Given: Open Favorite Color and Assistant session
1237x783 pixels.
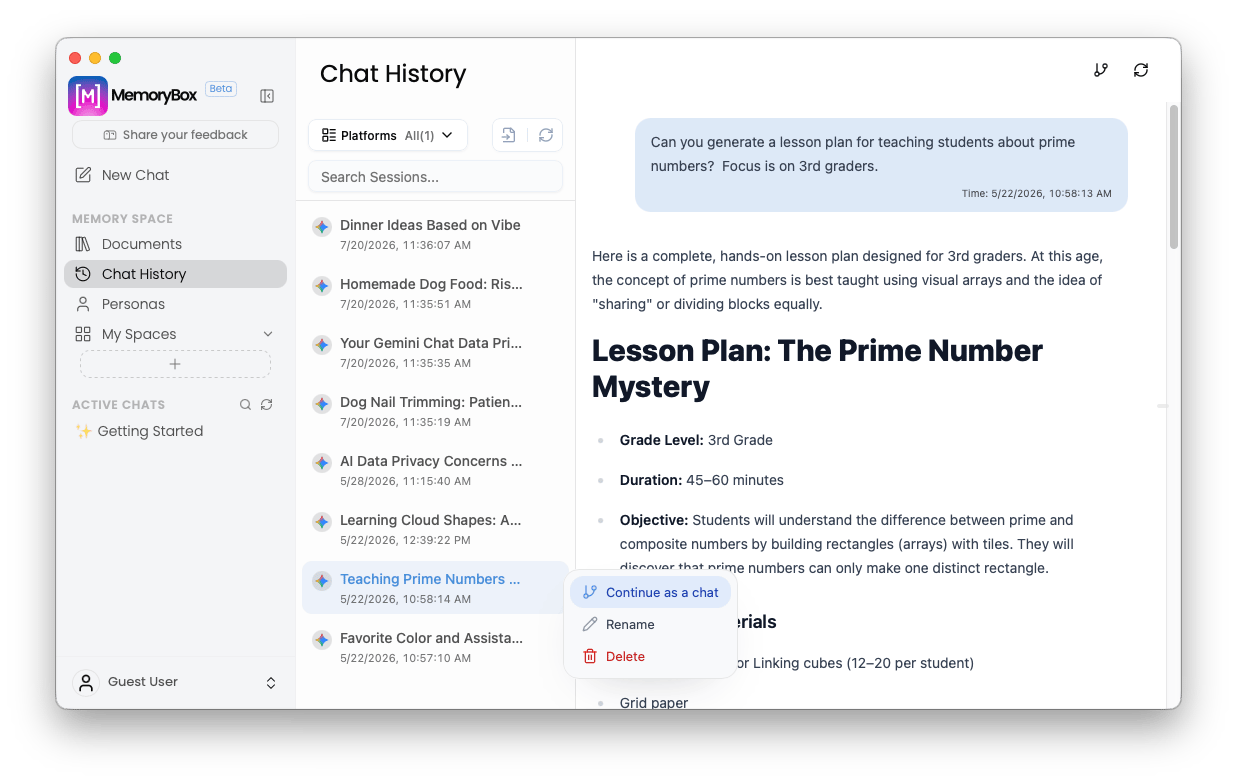Looking at the screenshot, I should [435, 647].
